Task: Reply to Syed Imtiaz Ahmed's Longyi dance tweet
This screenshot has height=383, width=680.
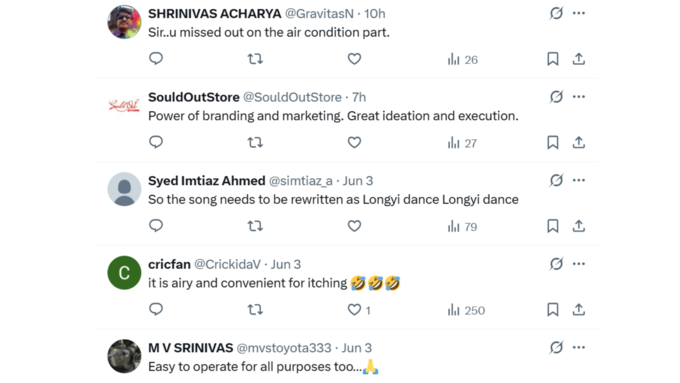Action: pos(156,226)
